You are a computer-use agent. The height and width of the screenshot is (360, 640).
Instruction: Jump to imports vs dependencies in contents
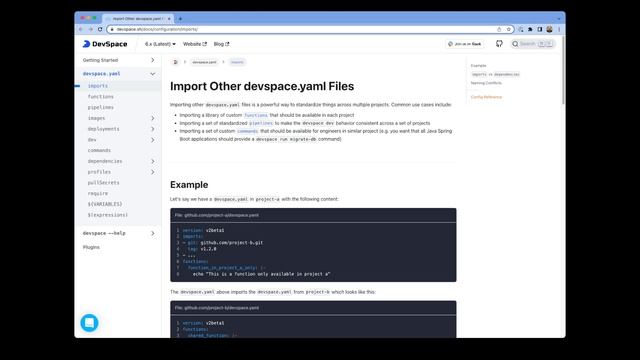(x=496, y=75)
